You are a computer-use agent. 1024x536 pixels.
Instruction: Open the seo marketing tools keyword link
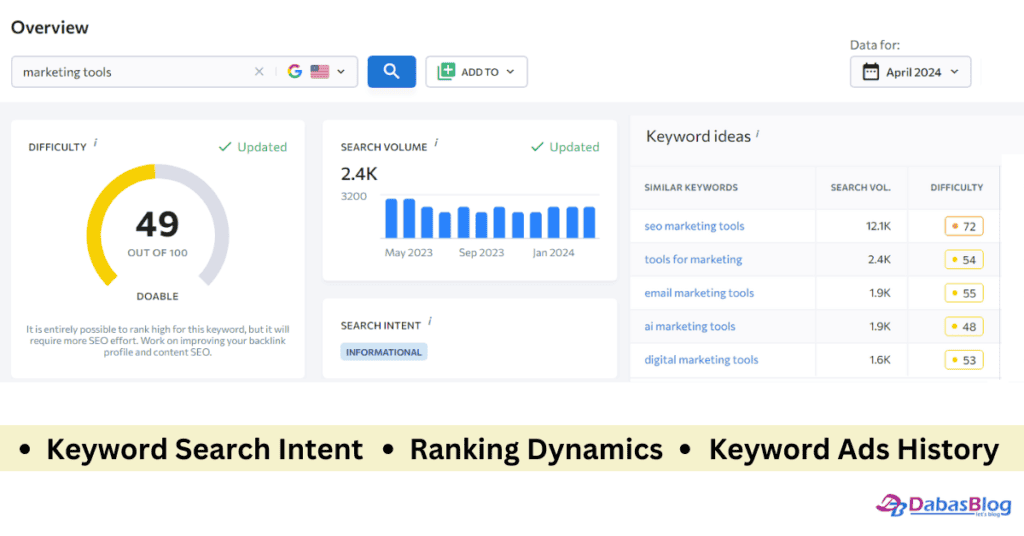click(694, 226)
